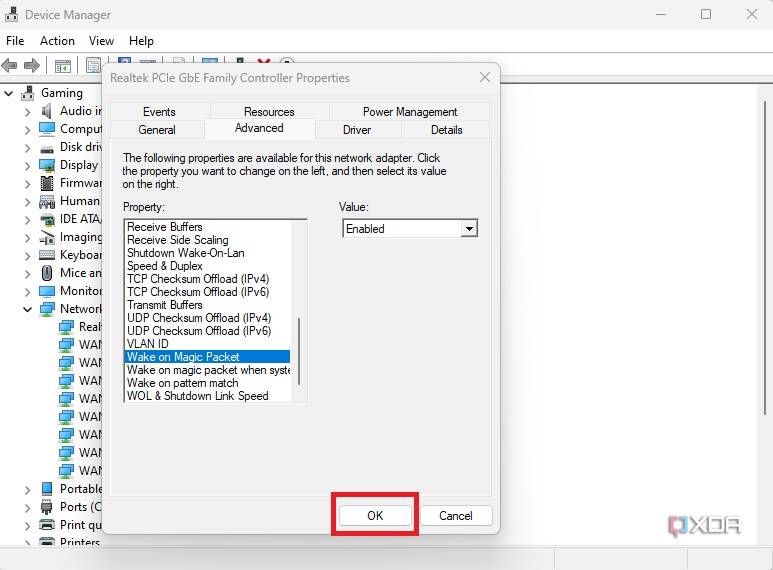Viewport: 773px width, 570px height.
Task: Select 'Wake on Magic Packet' property
Action: tap(208, 356)
